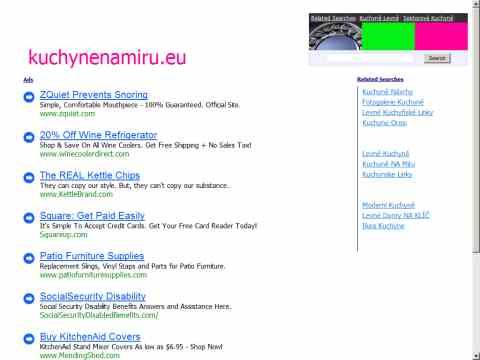Click the bullet icon beside Kettle Chips ad
This screenshot has height=360, width=480.
[29, 178]
